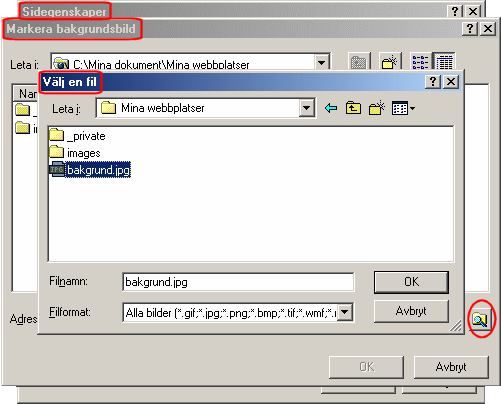Click the back arrow in Välj en fil
This screenshot has height=404, width=501.
(331, 108)
